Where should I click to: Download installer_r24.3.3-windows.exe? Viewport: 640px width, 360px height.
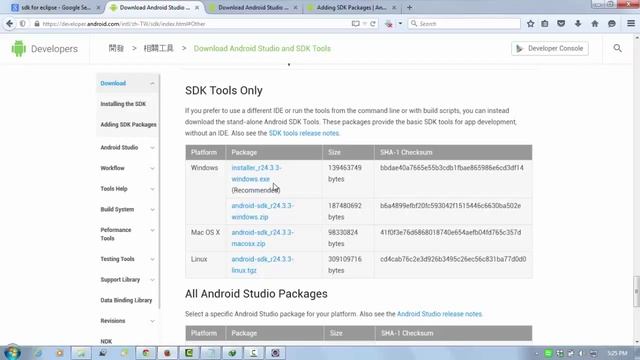[x=256, y=173]
